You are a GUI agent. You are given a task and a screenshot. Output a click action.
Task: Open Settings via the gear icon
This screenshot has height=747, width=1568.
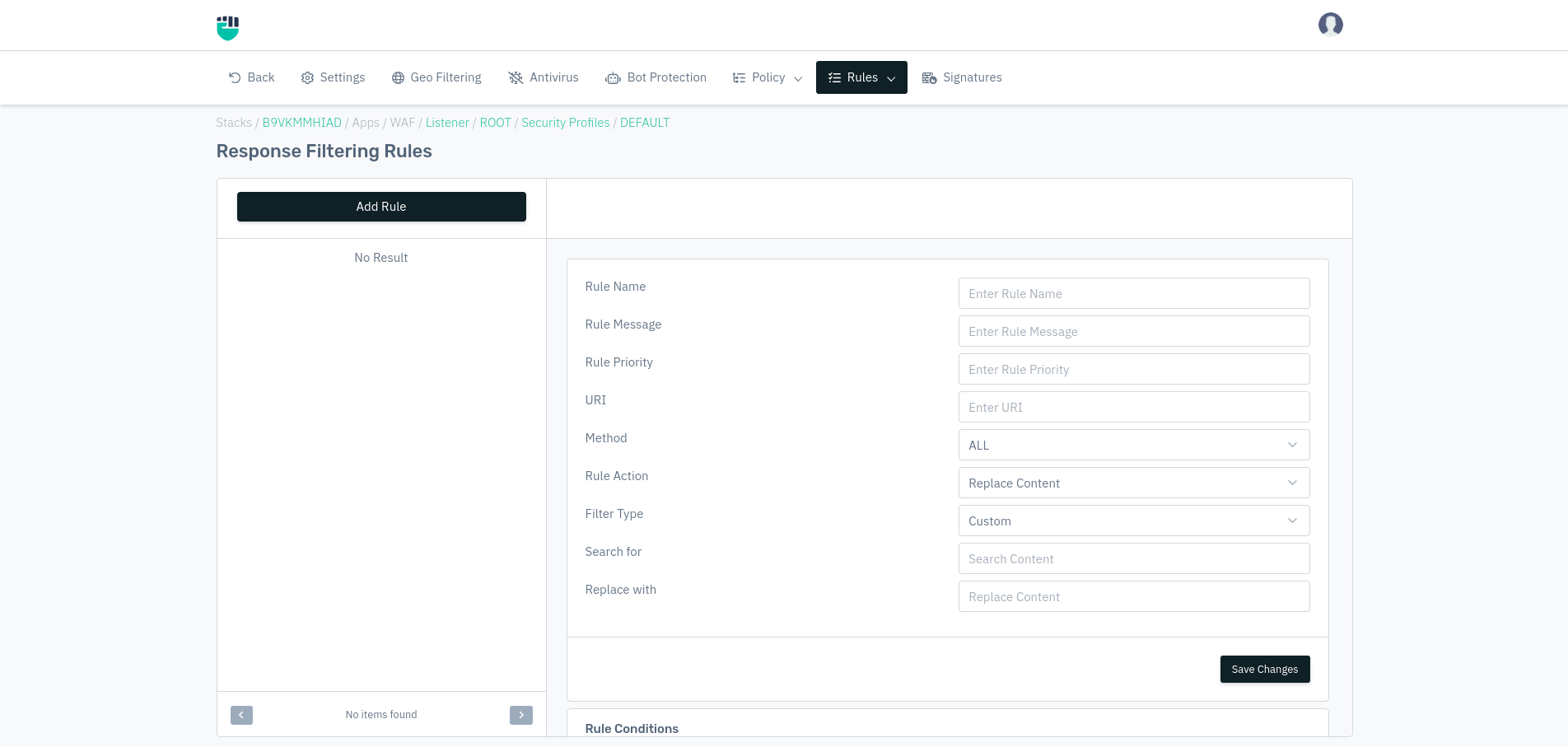click(x=307, y=77)
